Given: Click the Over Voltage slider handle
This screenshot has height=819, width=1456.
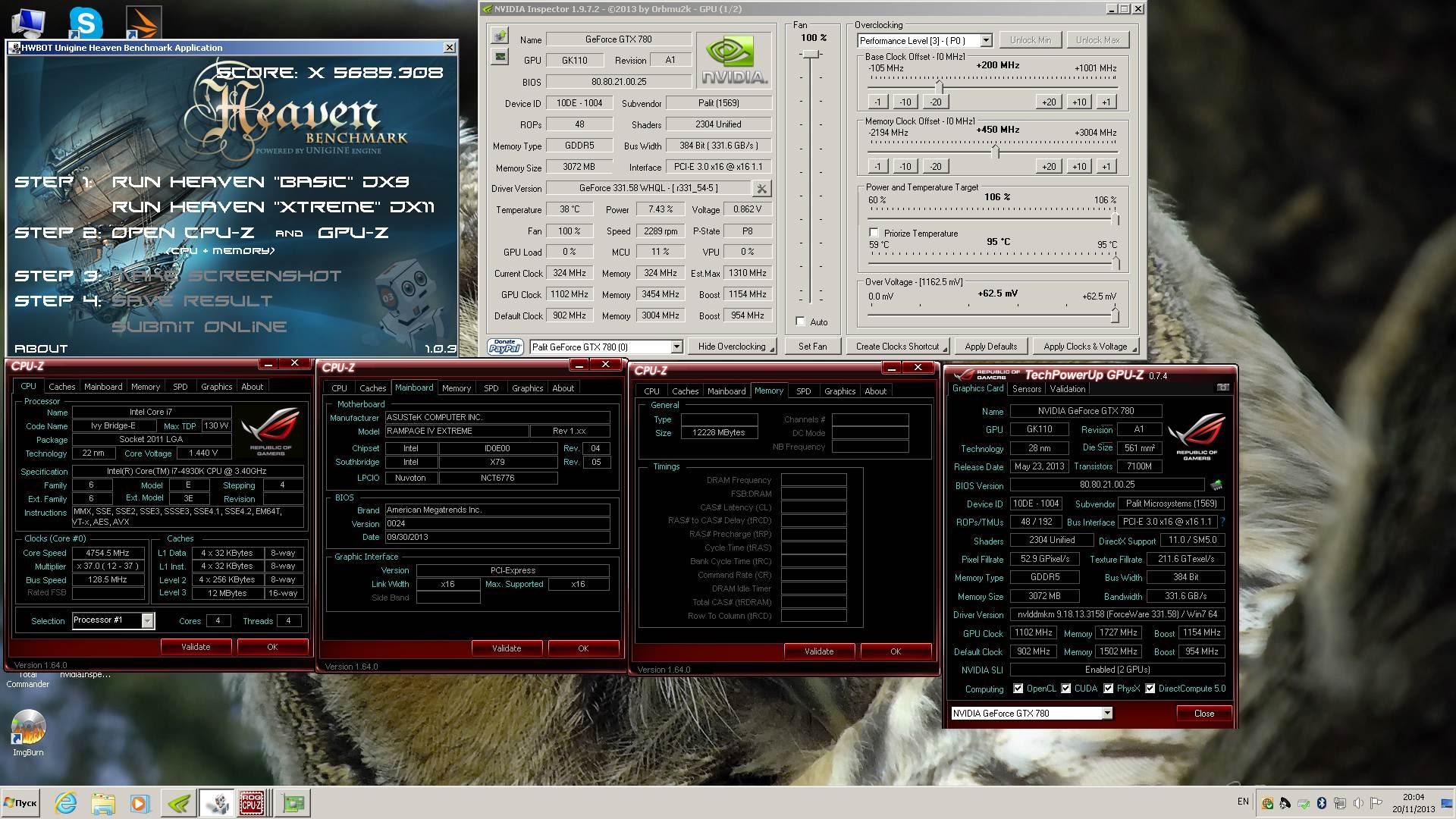Looking at the screenshot, I should [x=1114, y=315].
